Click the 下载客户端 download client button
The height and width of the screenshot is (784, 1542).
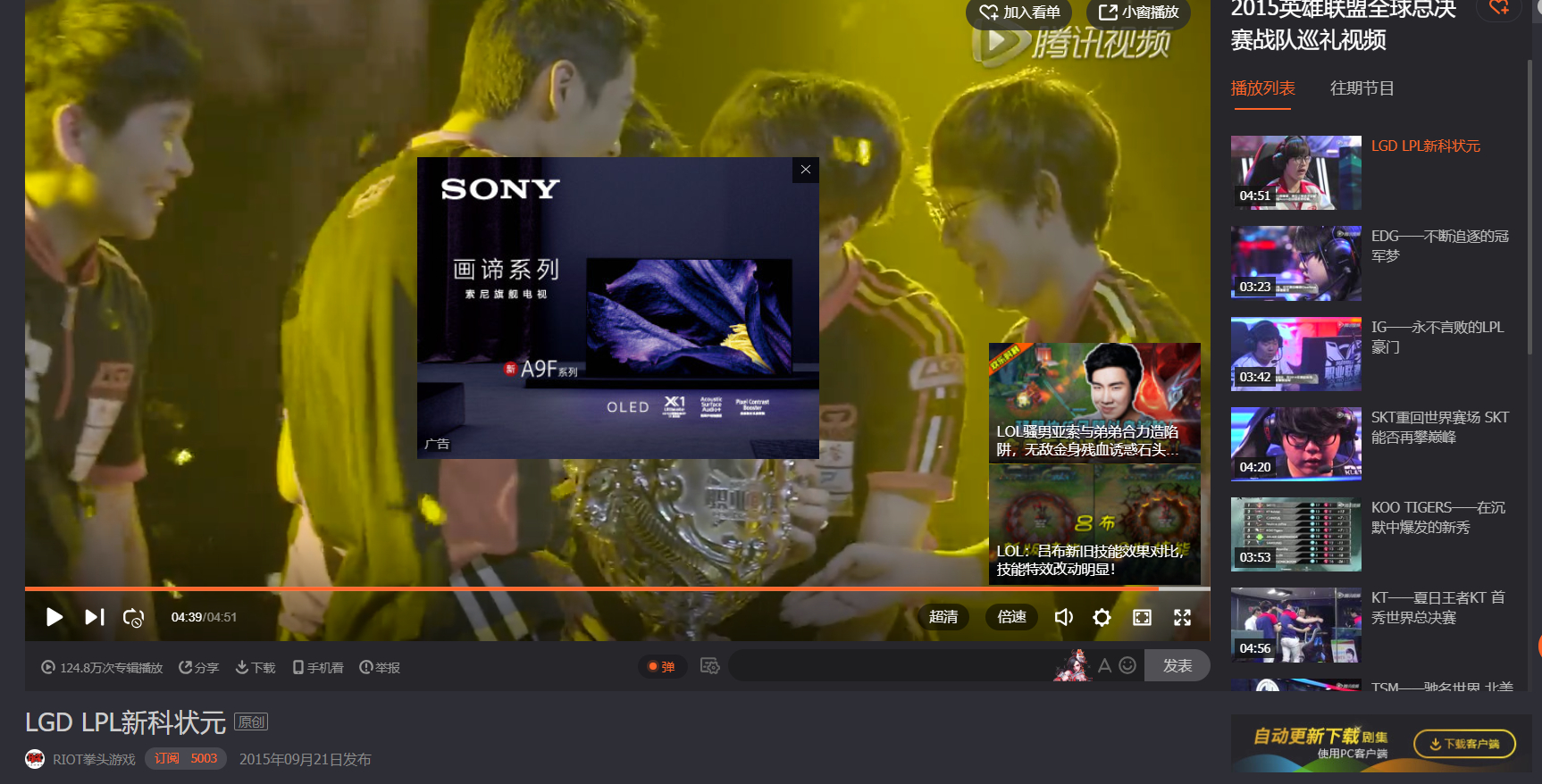pyautogui.click(x=1465, y=744)
